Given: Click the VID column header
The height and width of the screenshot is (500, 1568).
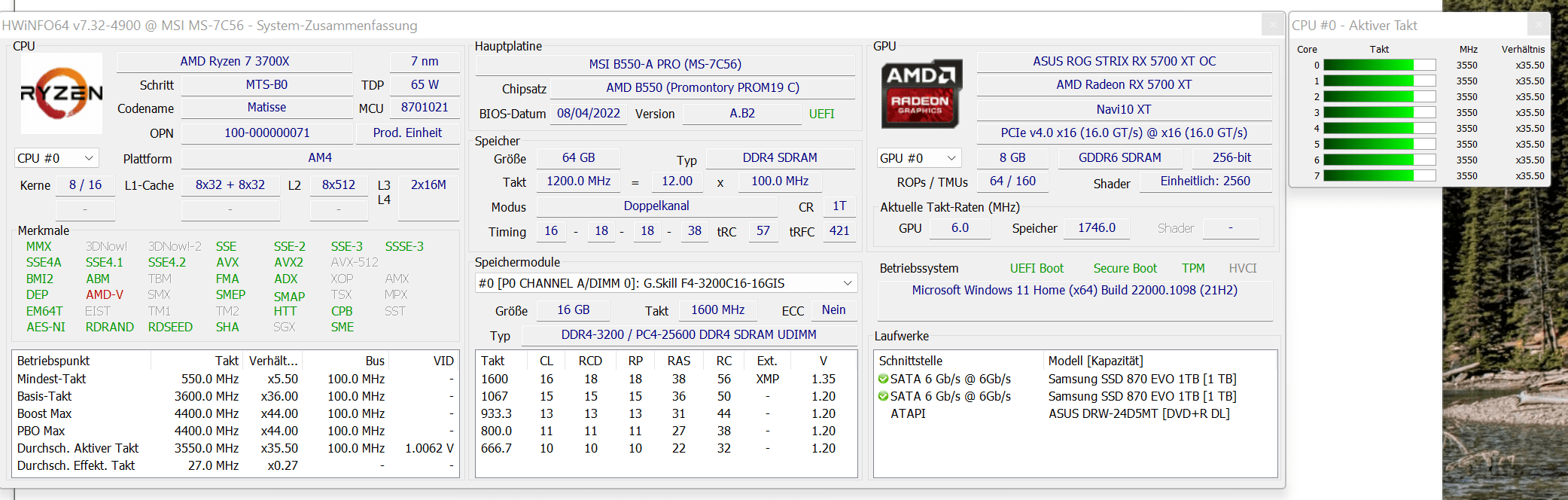Looking at the screenshot, I should (423, 361).
